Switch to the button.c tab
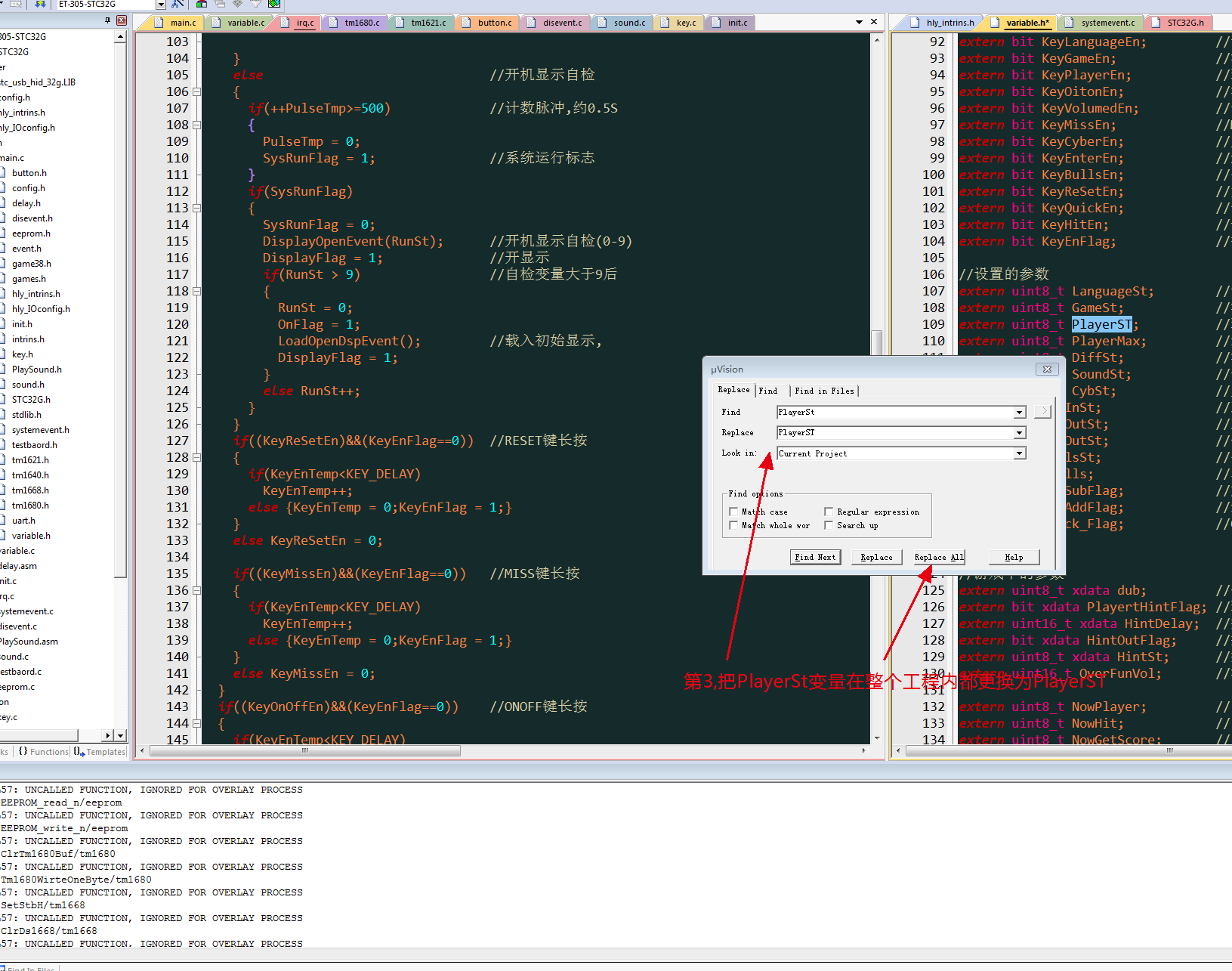 (x=487, y=23)
